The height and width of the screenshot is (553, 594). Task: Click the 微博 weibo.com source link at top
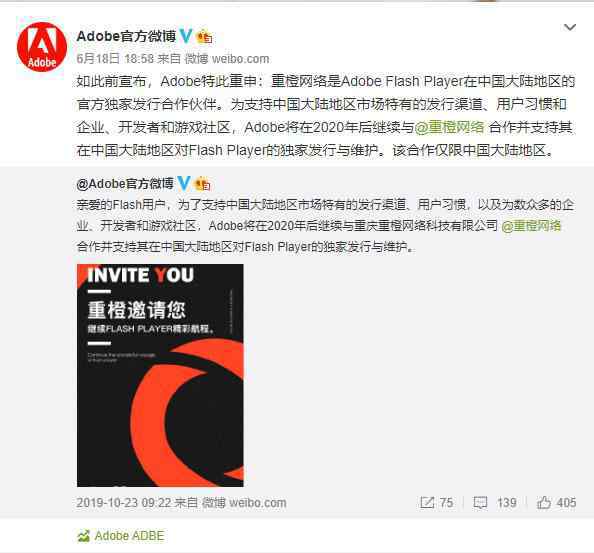[227, 59]
